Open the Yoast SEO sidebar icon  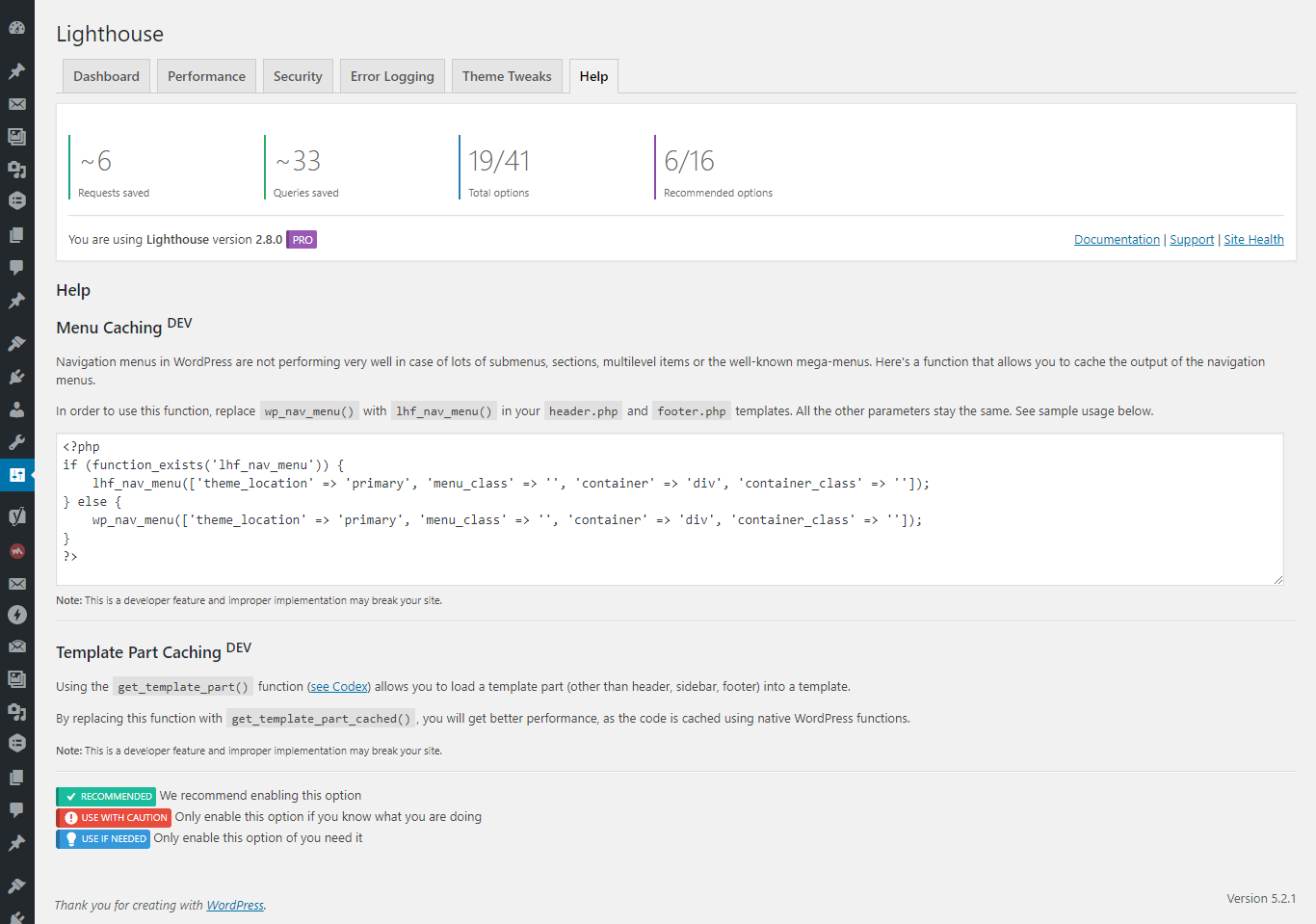point(16,516)
